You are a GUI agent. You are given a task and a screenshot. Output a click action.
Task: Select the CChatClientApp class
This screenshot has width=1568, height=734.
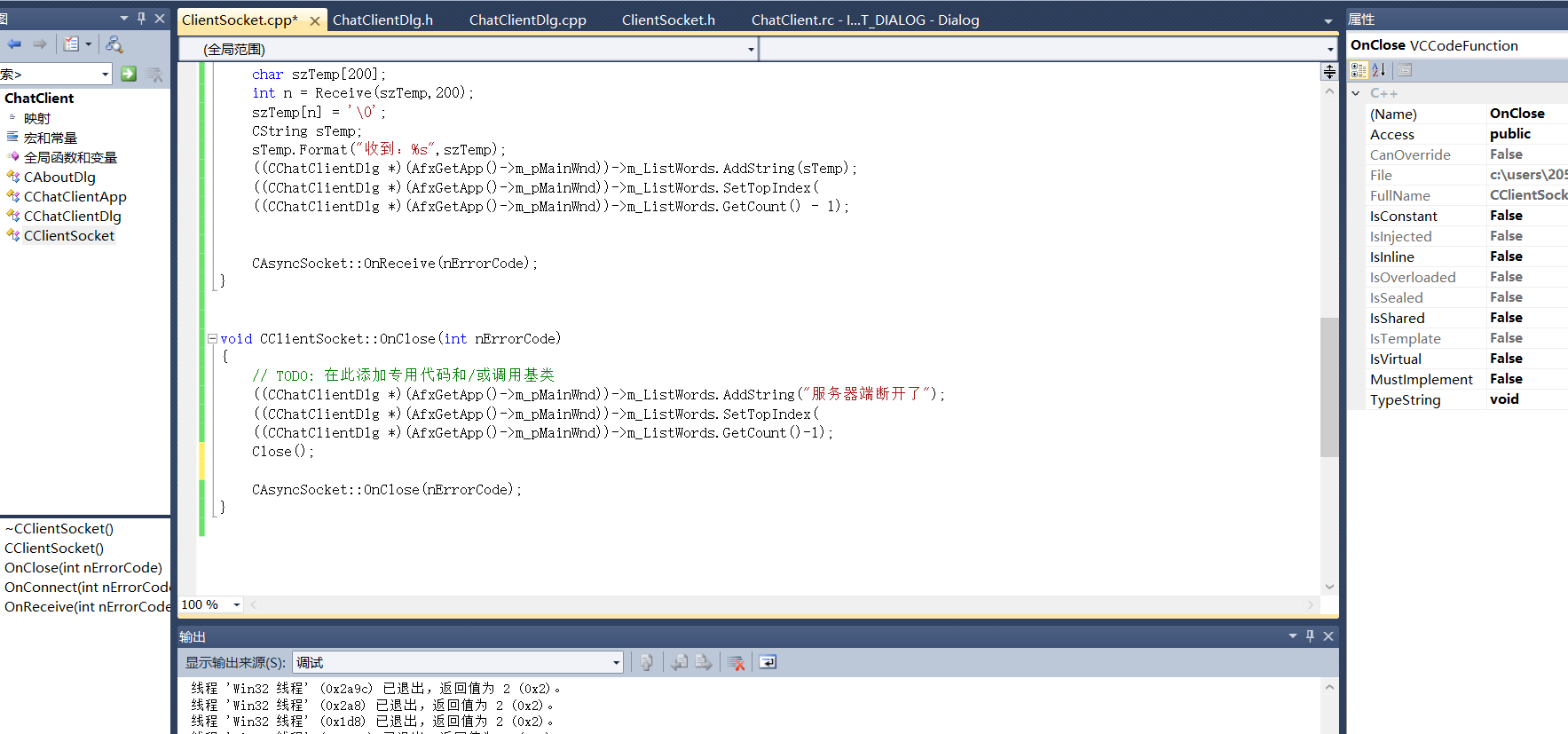75,196
